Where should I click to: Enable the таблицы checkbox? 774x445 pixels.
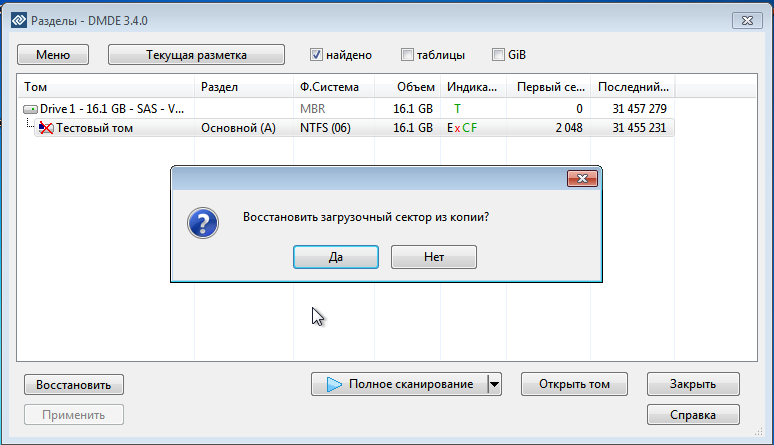pos(407,55)
